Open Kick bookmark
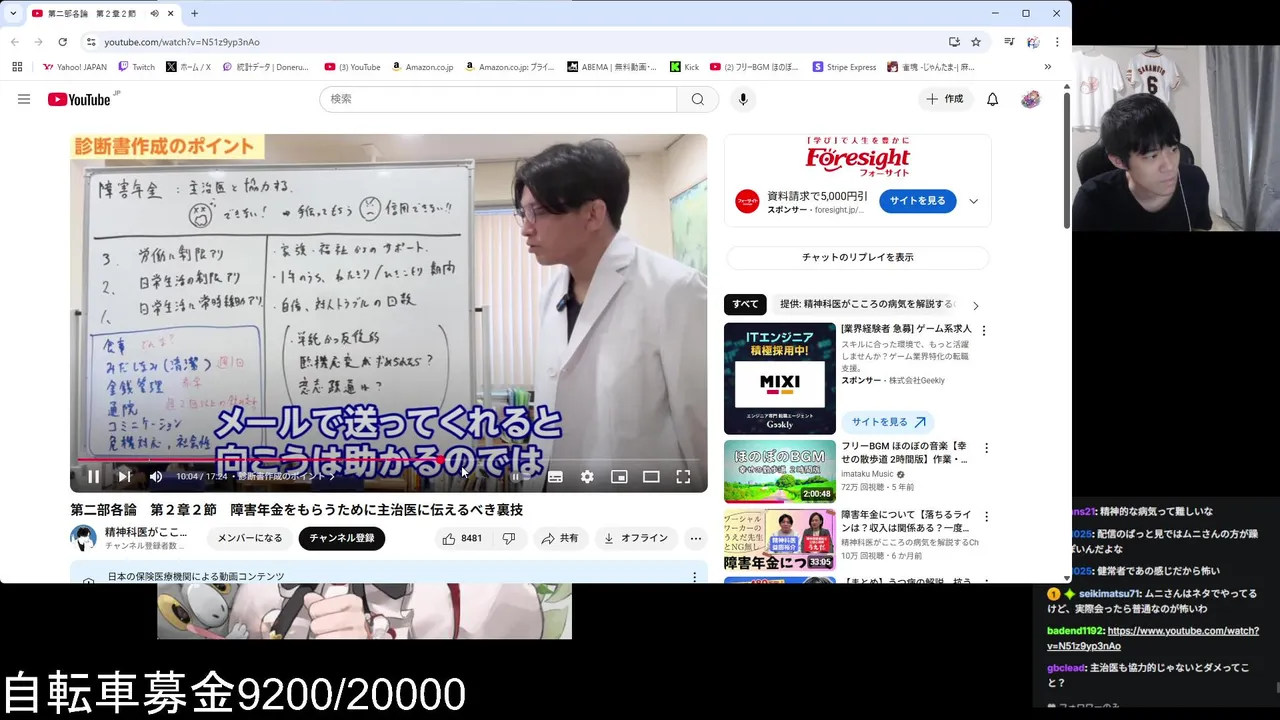Image resolution: width=1280 pixels, height=720 pixels. point(685,67)
